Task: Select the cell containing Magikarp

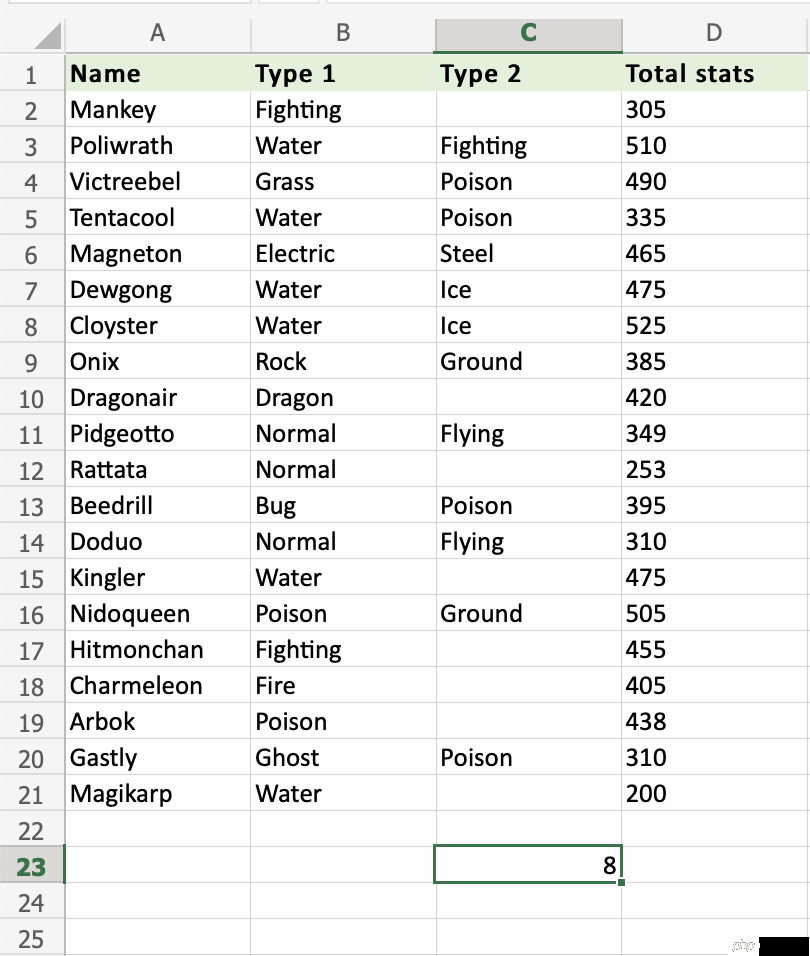Action: click(158, 793)
